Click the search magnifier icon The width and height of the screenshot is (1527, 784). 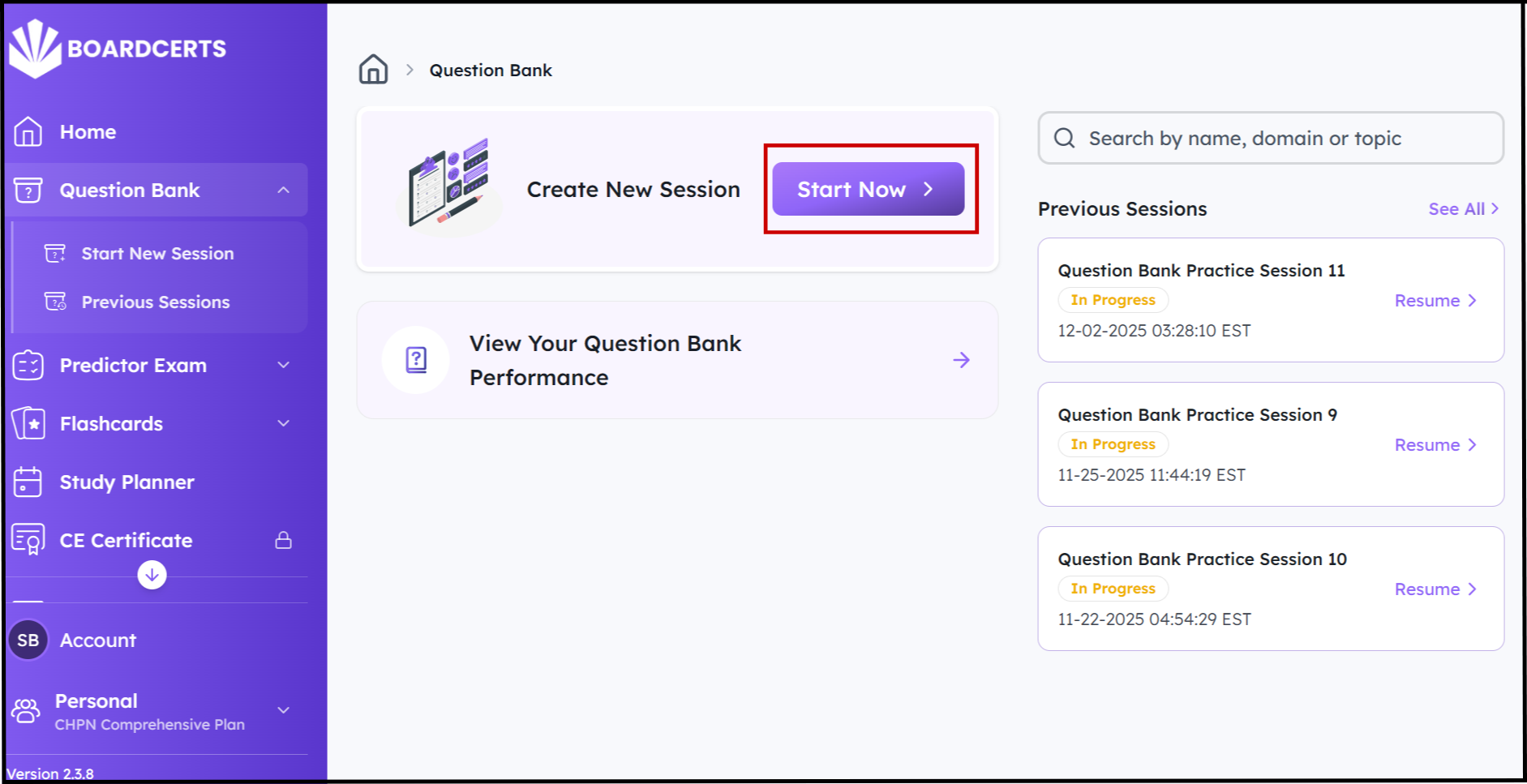[x=1064, y=139]
